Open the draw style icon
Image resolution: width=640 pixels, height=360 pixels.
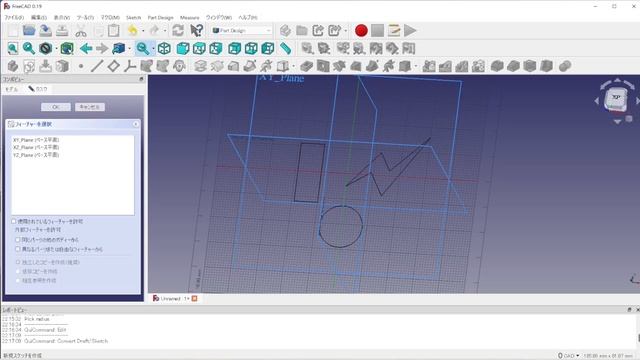tap(45, 49)
